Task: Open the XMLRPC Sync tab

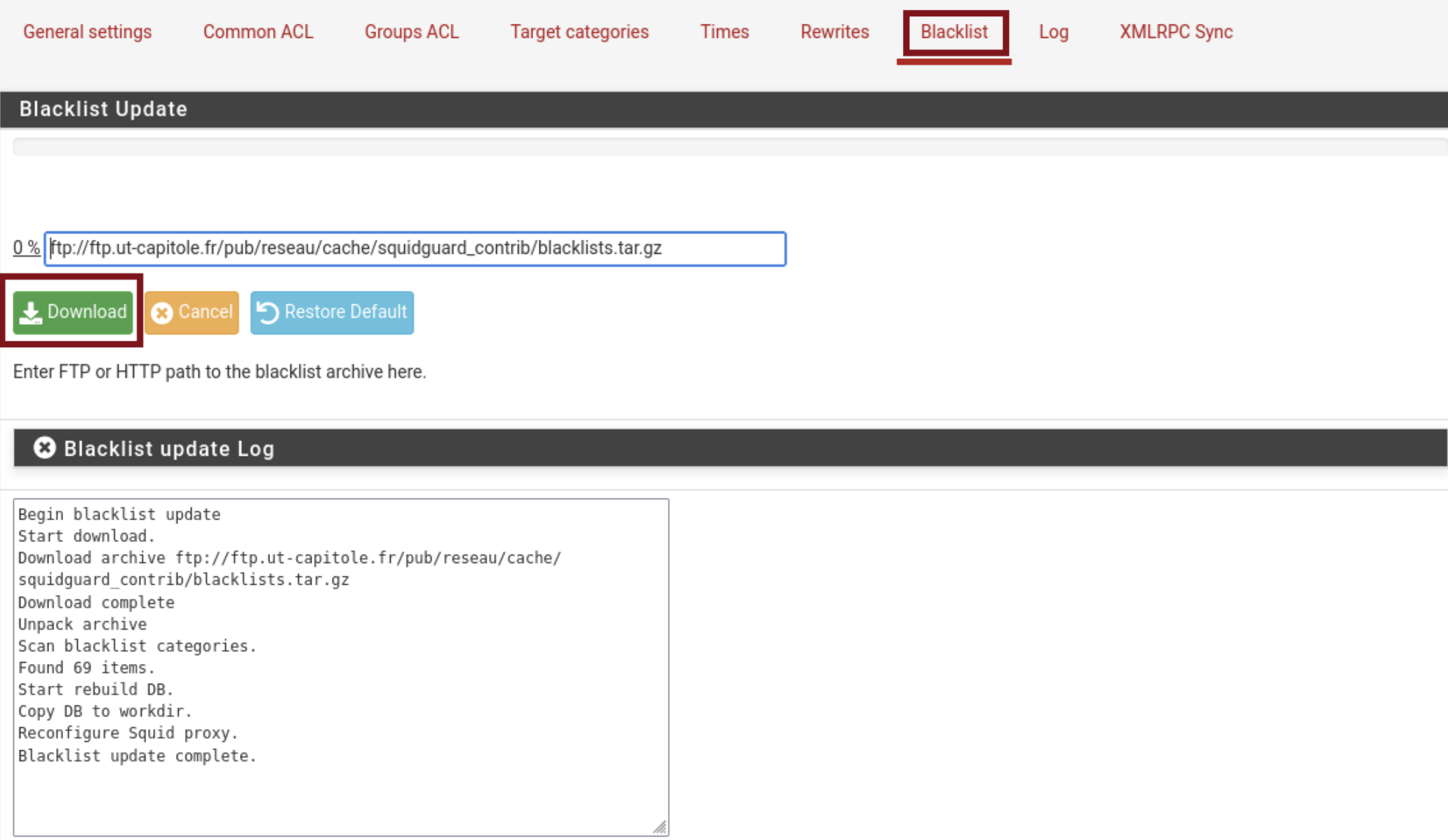Action: point(1176,32)
